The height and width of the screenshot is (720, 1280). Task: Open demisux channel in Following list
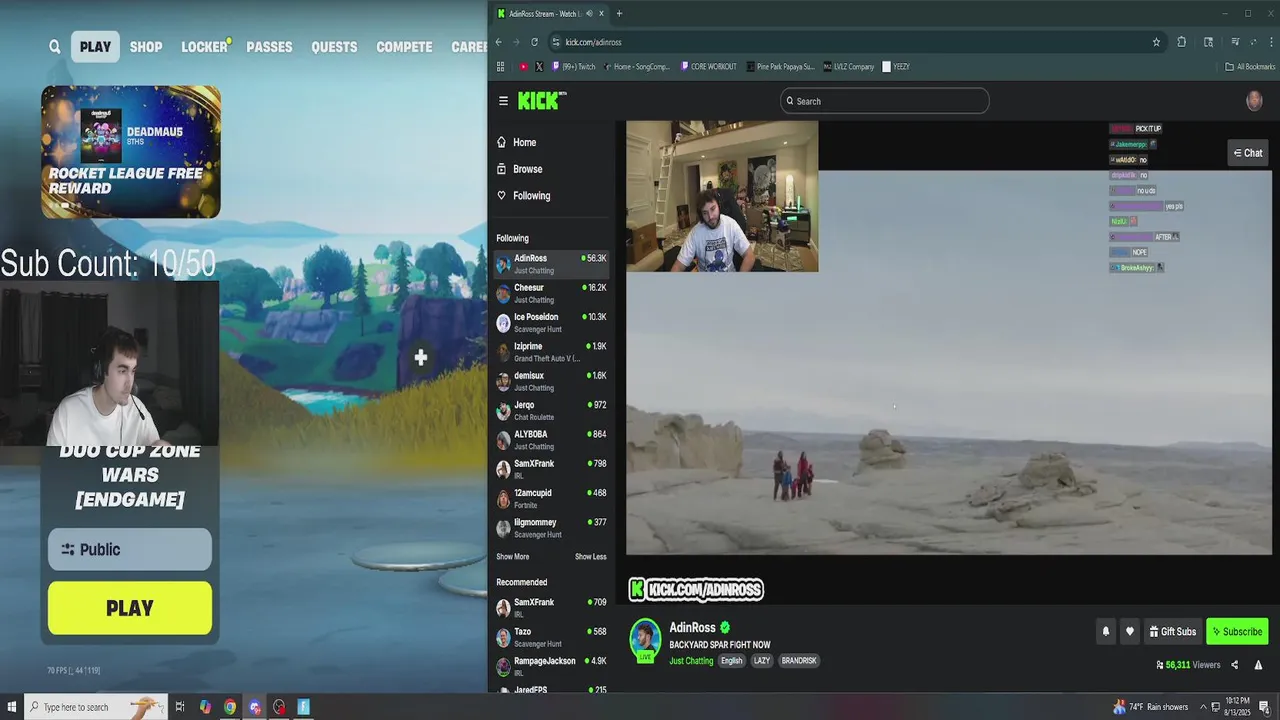click(552, 381)
